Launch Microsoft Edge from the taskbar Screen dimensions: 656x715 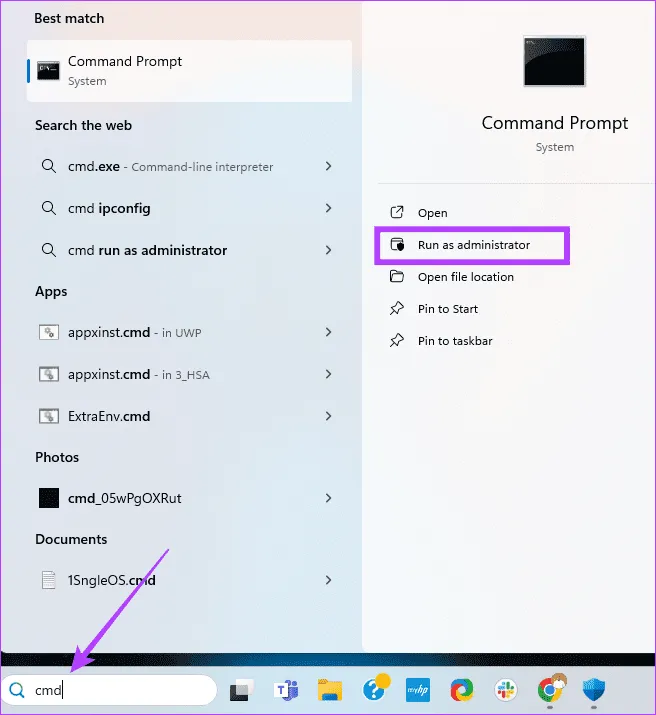coord(461,690)
